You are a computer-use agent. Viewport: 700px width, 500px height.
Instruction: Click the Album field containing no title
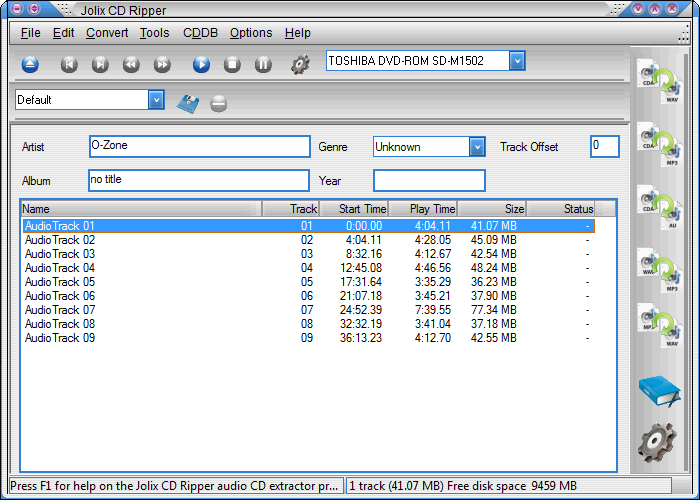tap(199, 180)
